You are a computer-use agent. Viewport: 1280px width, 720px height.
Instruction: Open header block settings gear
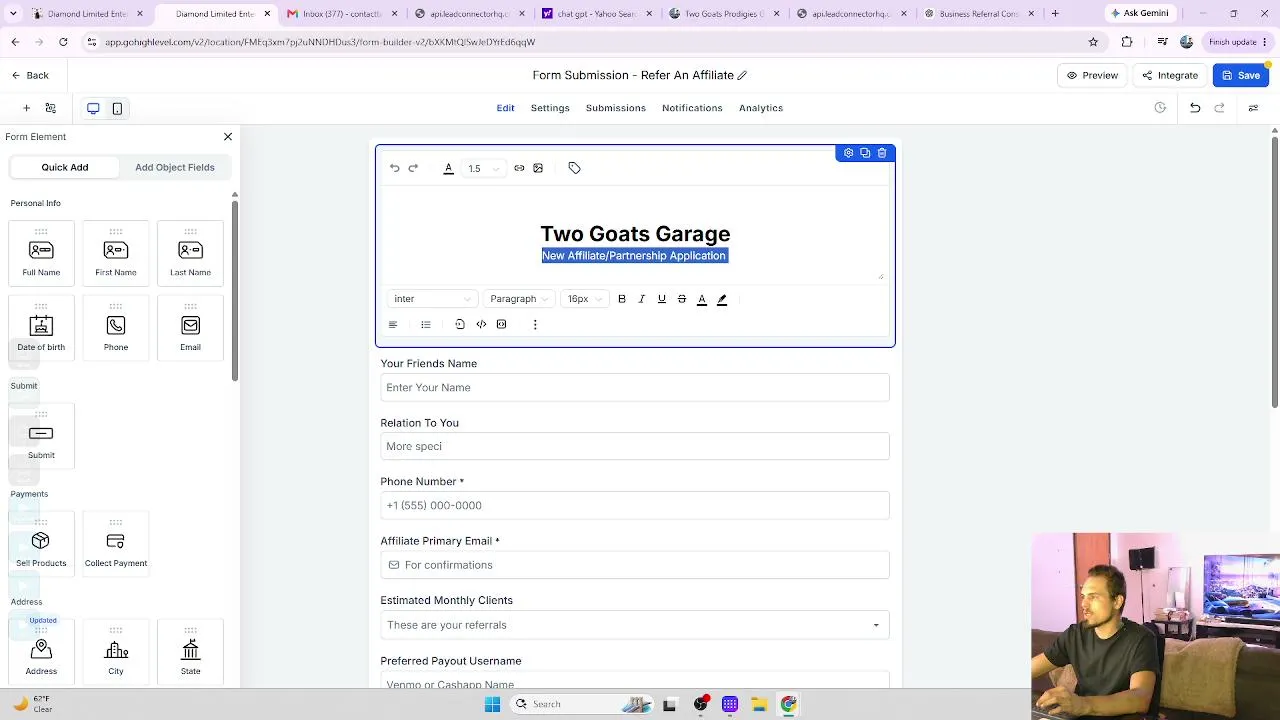coord(848,153)
